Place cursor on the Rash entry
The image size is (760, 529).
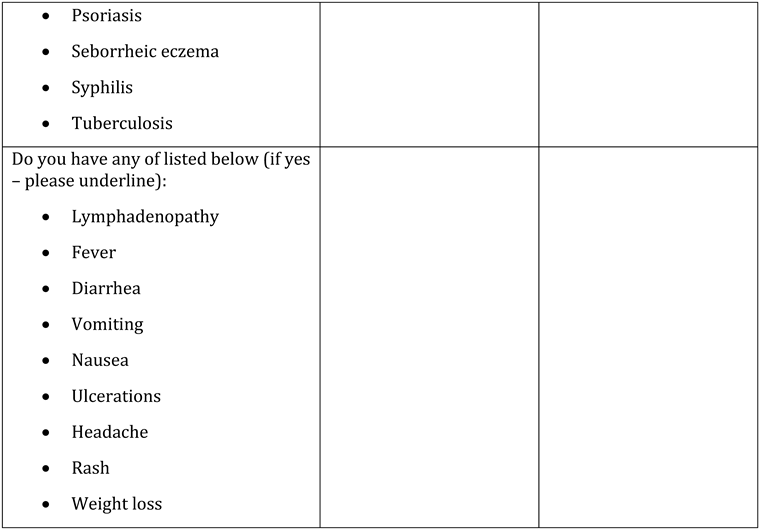(x=90, y=469)
